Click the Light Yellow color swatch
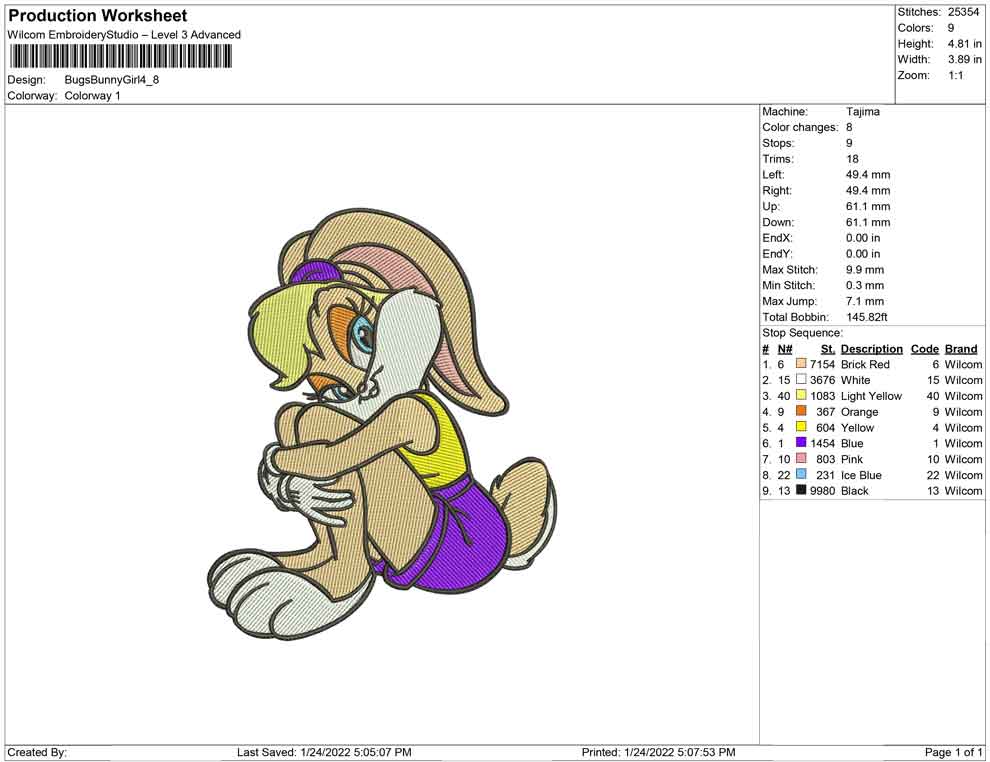Image resolution: width=990 pixels, height=762 pixels. (801, 395)
